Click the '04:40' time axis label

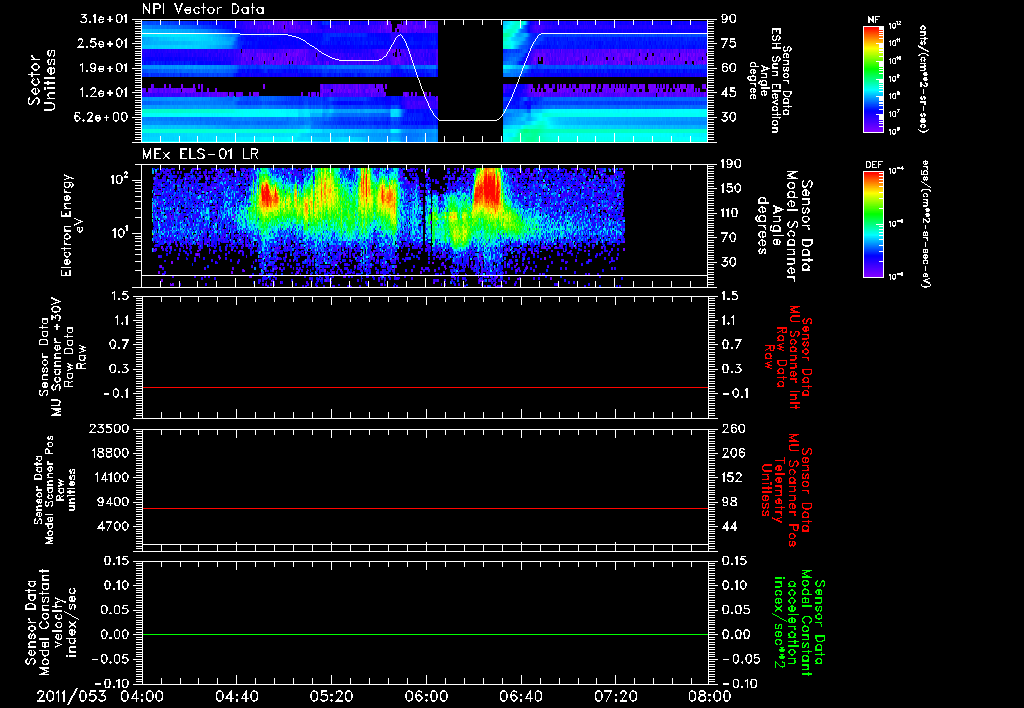(x=236, y=696)
